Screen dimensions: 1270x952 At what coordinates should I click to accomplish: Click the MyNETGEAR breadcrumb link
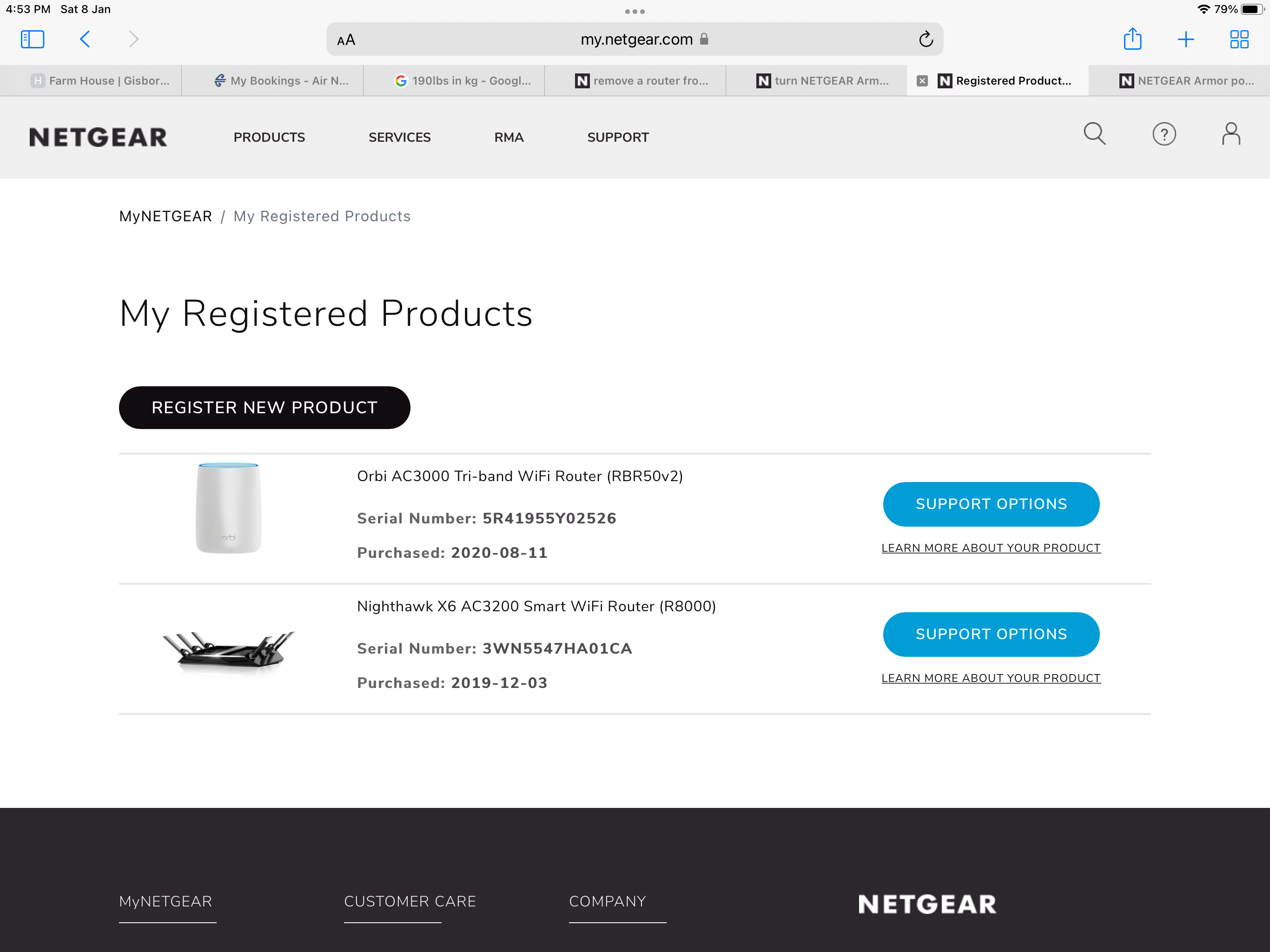165,217
